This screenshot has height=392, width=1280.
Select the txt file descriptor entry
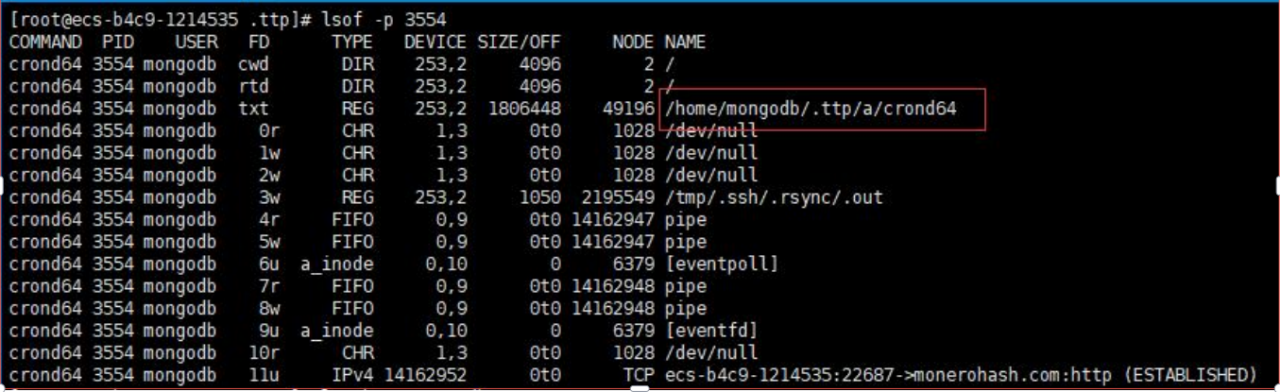point(253,108)
